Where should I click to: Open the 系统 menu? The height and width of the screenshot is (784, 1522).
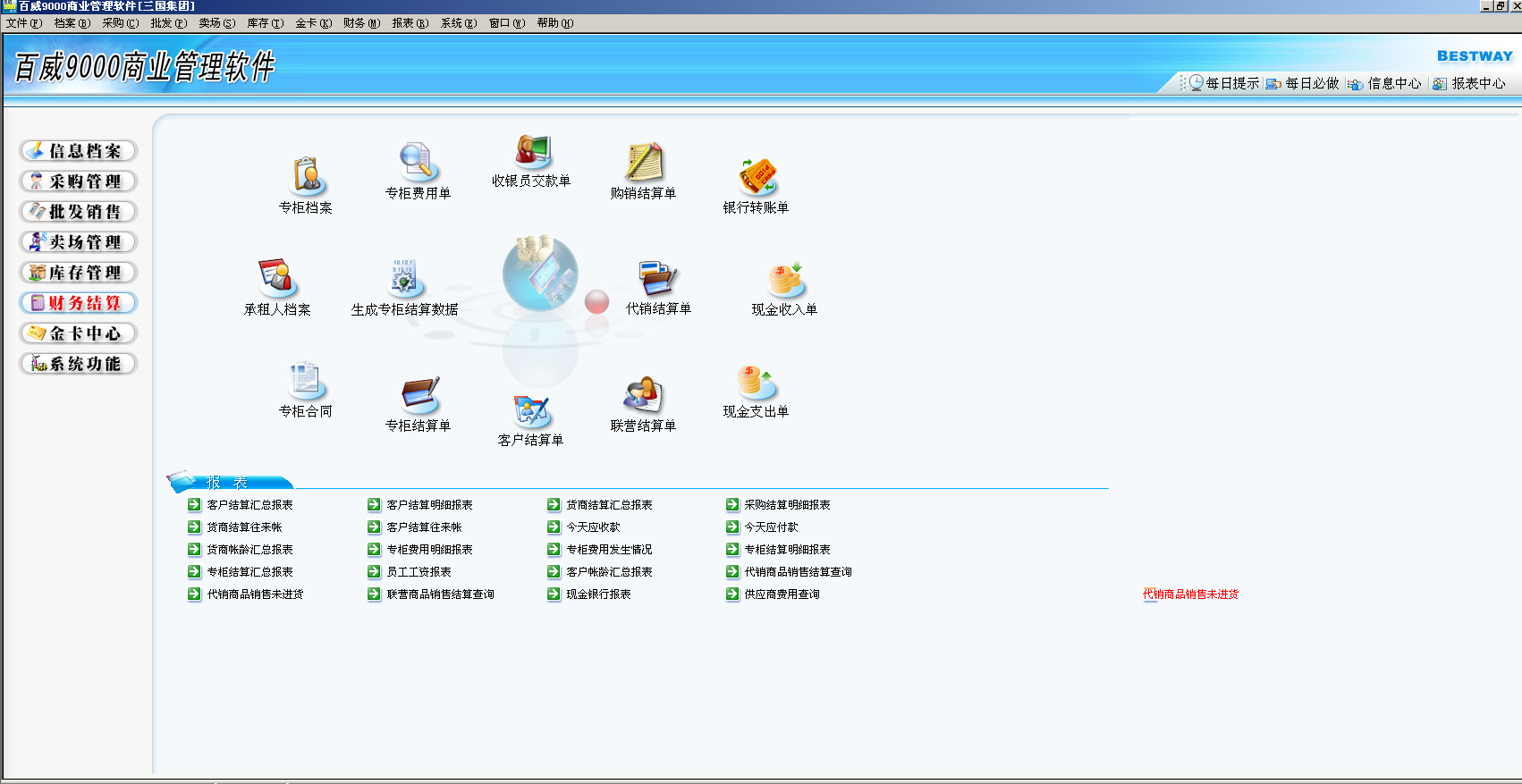tap(459, 23)
